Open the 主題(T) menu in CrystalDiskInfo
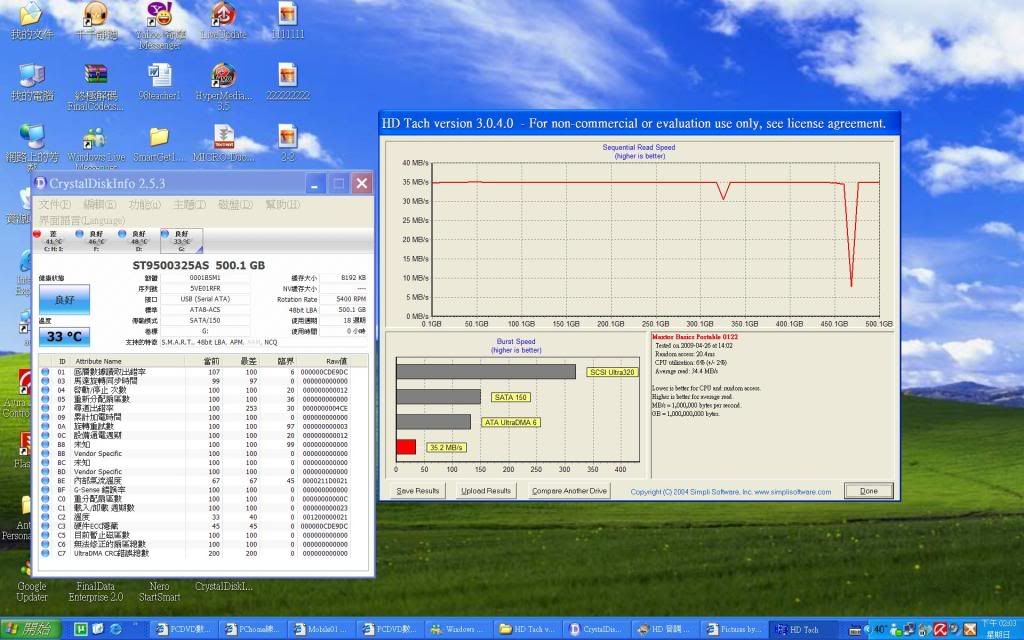Viewport: 1024px width, 640px height. (189, 205)
